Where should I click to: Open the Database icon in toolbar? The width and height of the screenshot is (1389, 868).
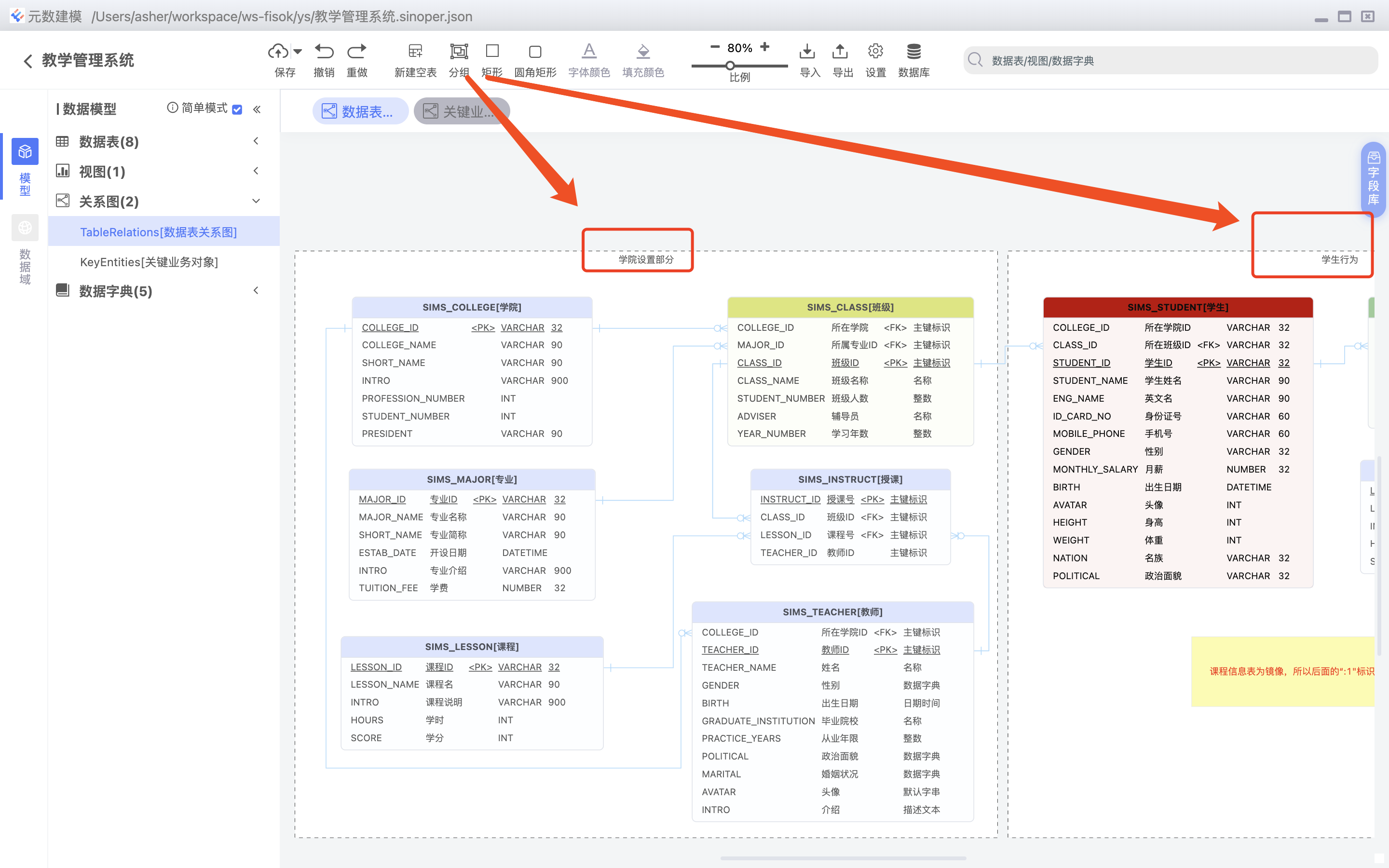click(913, 52)
